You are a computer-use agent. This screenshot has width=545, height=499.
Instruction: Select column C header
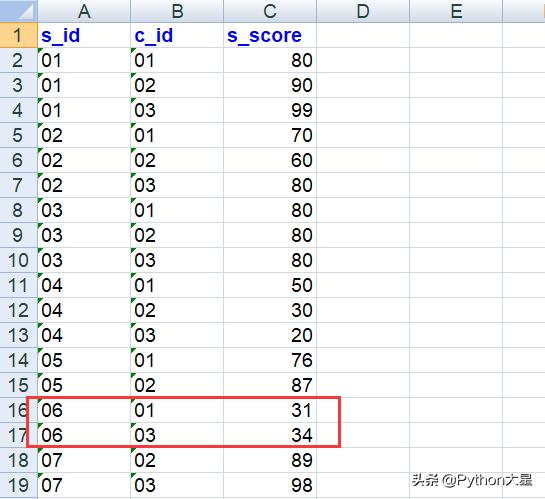coord(270,11)
